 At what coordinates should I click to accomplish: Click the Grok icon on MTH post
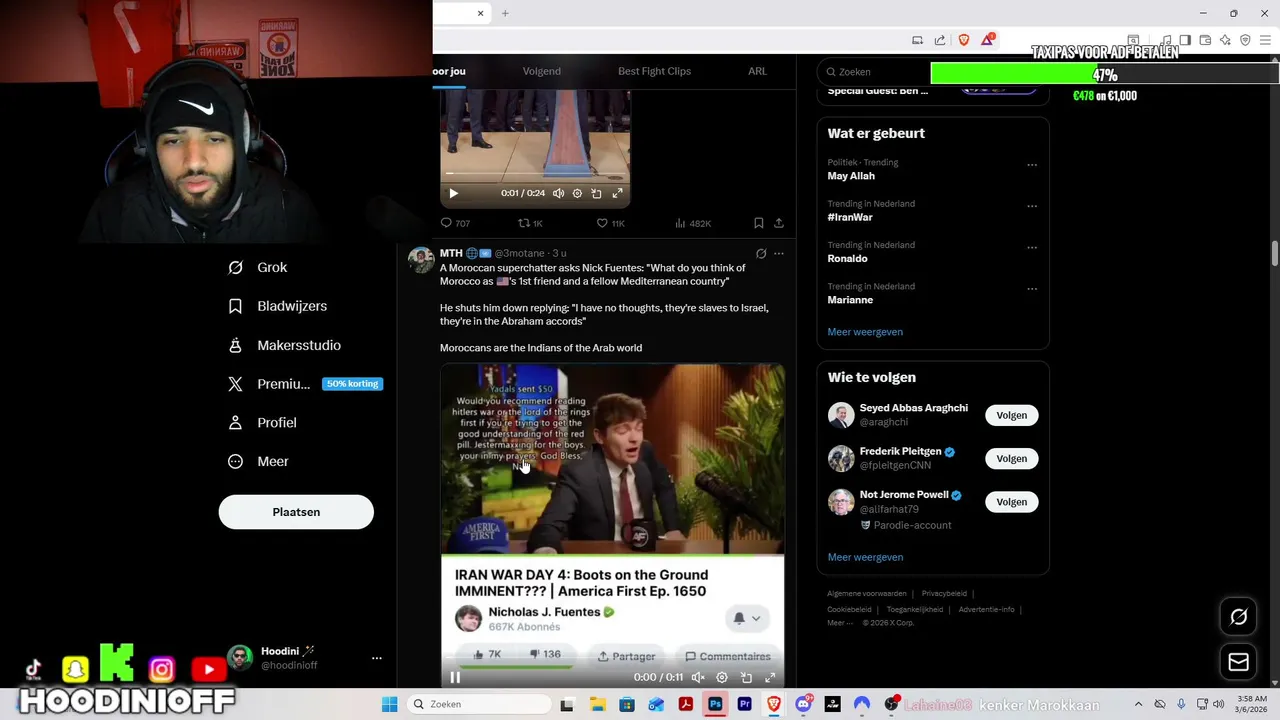coord(761,254)
